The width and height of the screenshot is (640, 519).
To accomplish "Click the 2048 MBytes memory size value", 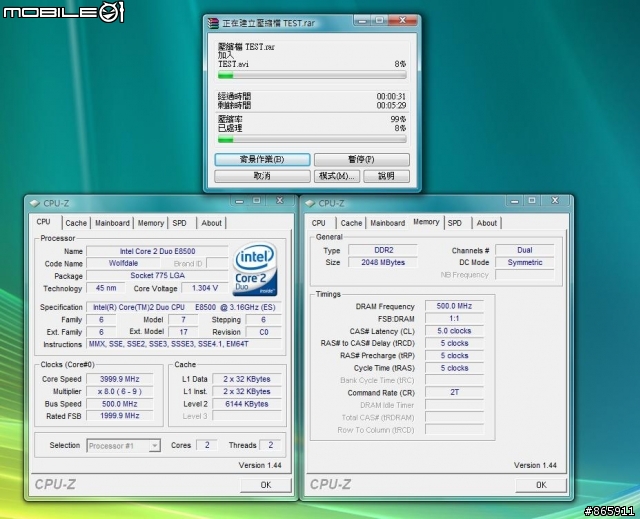I will [x=383, y=262].
